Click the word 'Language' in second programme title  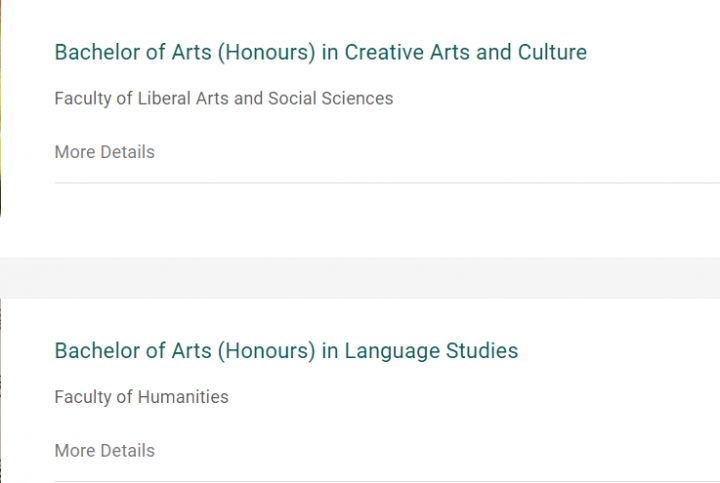385,351
